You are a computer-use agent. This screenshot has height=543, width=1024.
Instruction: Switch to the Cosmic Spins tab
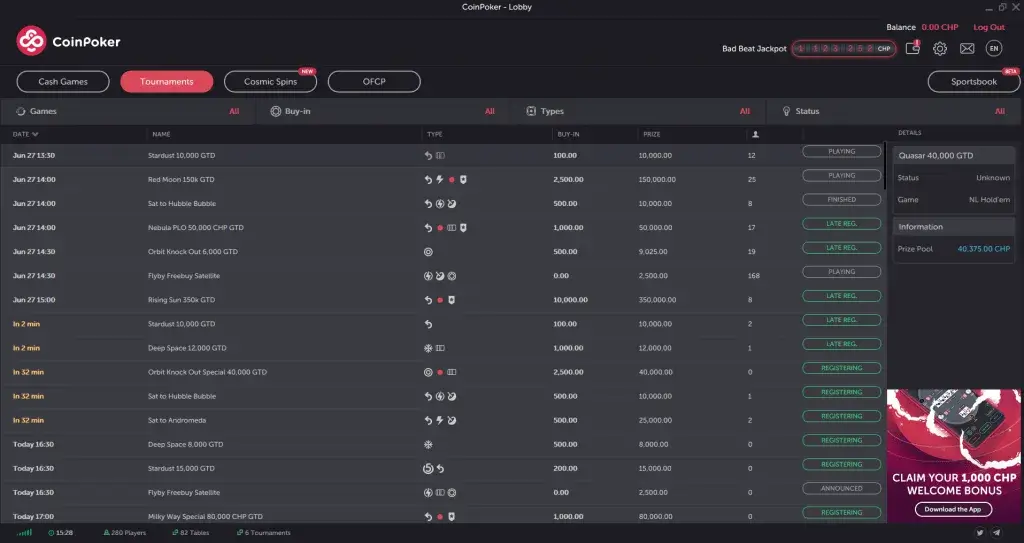(271, 82)
